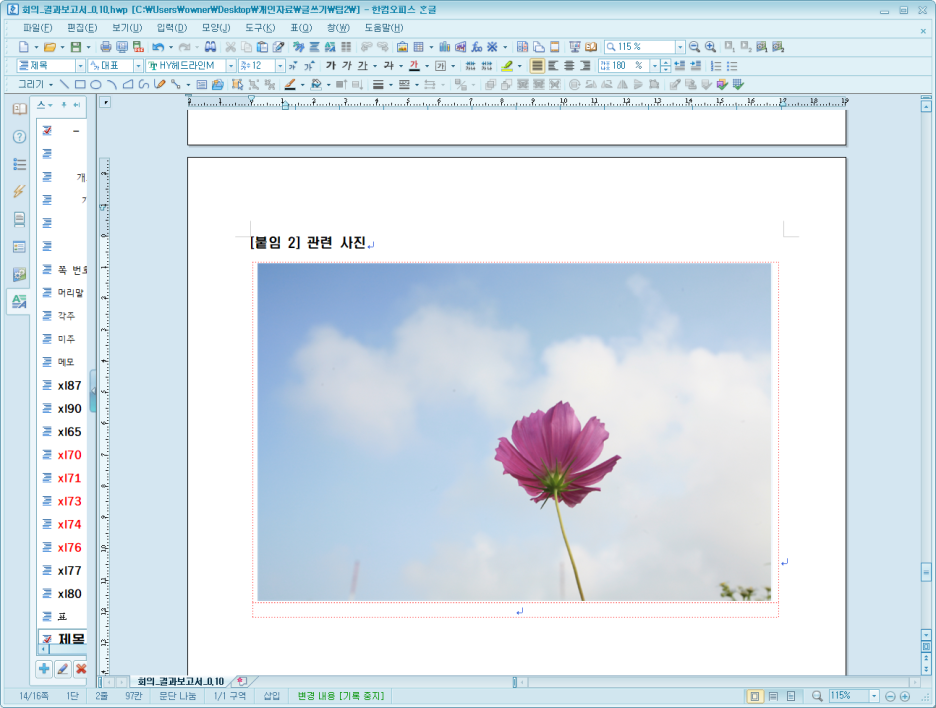Select the straight line drawing tool
This screenshot has width=936, height=708.
[64, 85]
